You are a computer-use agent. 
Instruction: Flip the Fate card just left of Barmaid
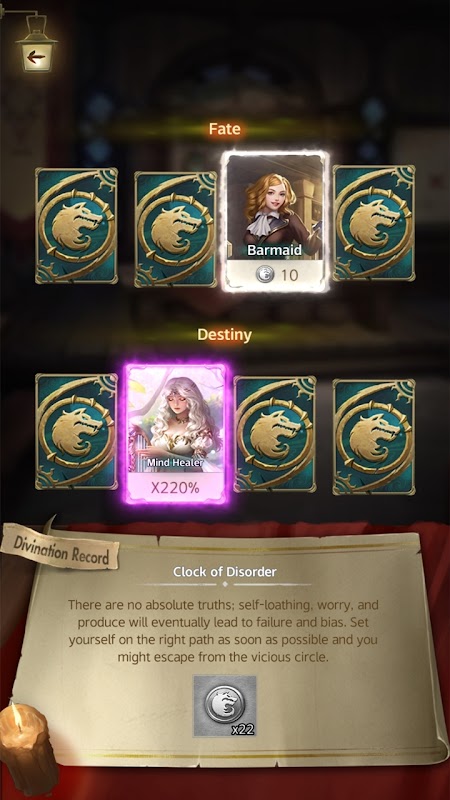point(176,229)
